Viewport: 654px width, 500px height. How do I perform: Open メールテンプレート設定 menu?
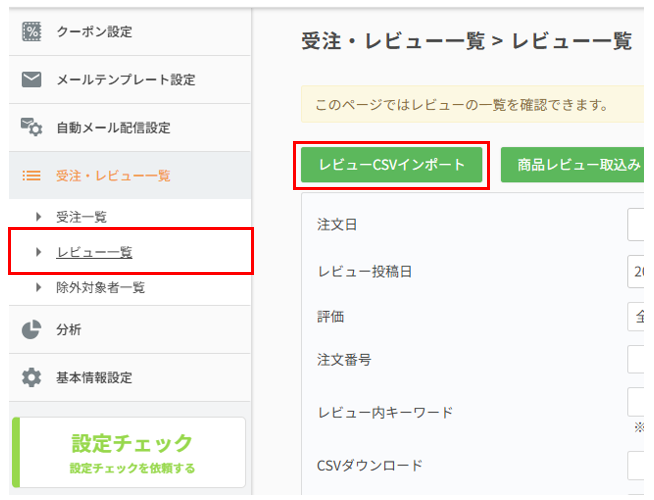(125, 80)
